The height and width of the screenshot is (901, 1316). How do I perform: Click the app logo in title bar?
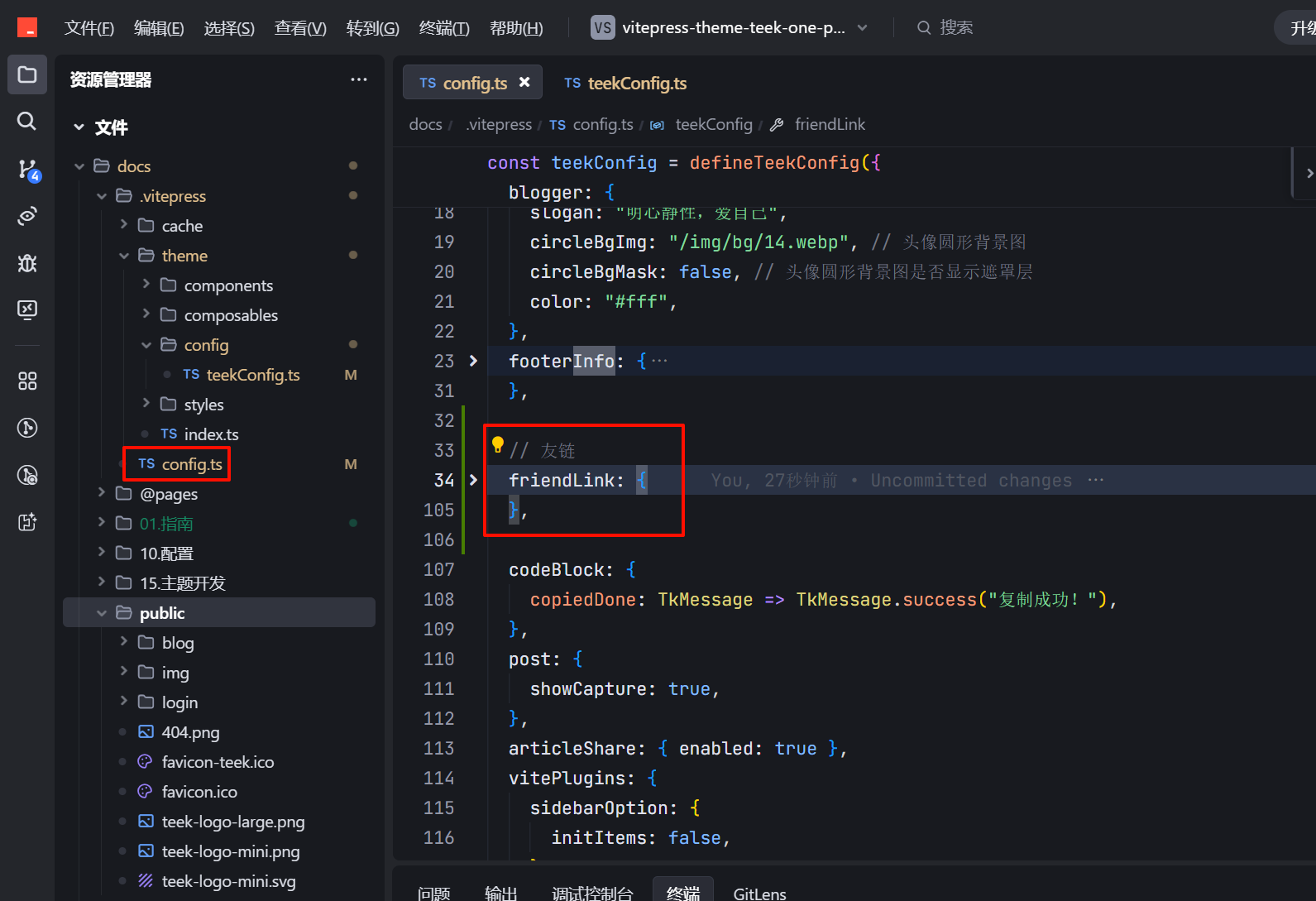pyautogui.click(x=27, y=27)
